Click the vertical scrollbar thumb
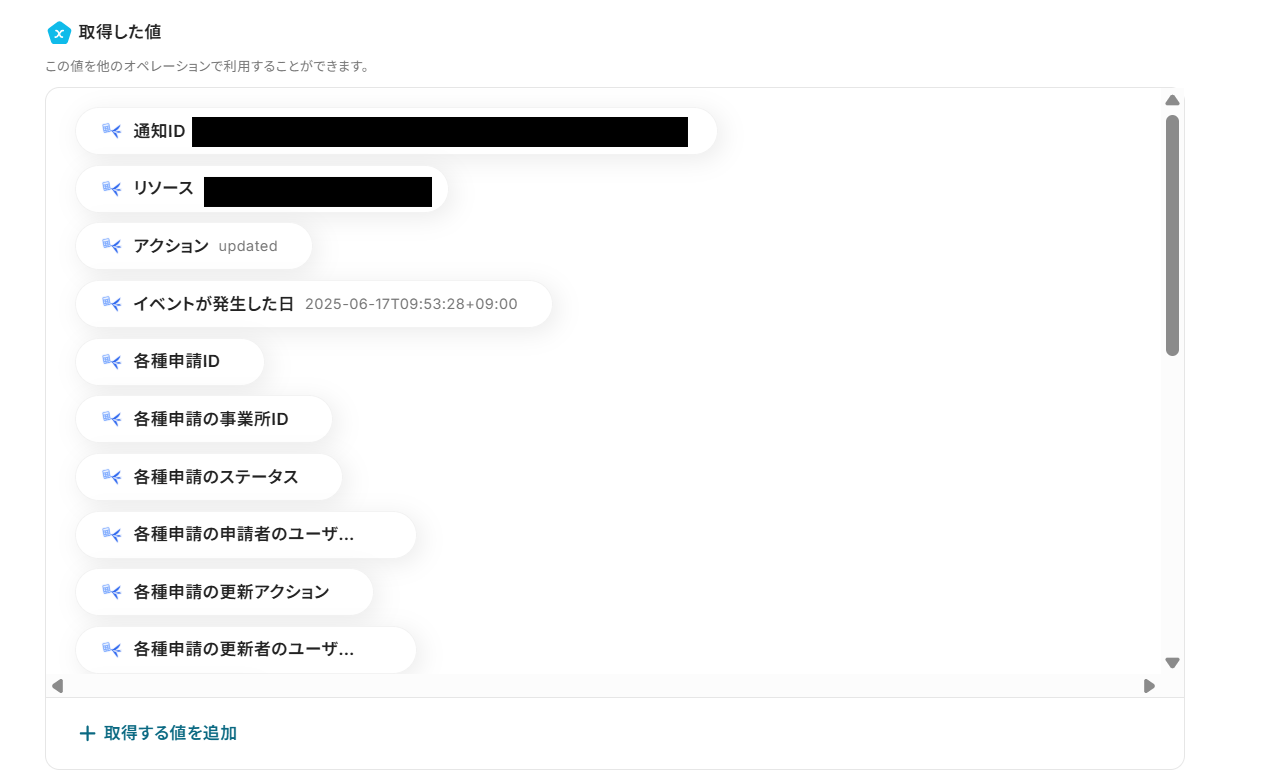This screenshot has height=779, width=1270. 1172,235
